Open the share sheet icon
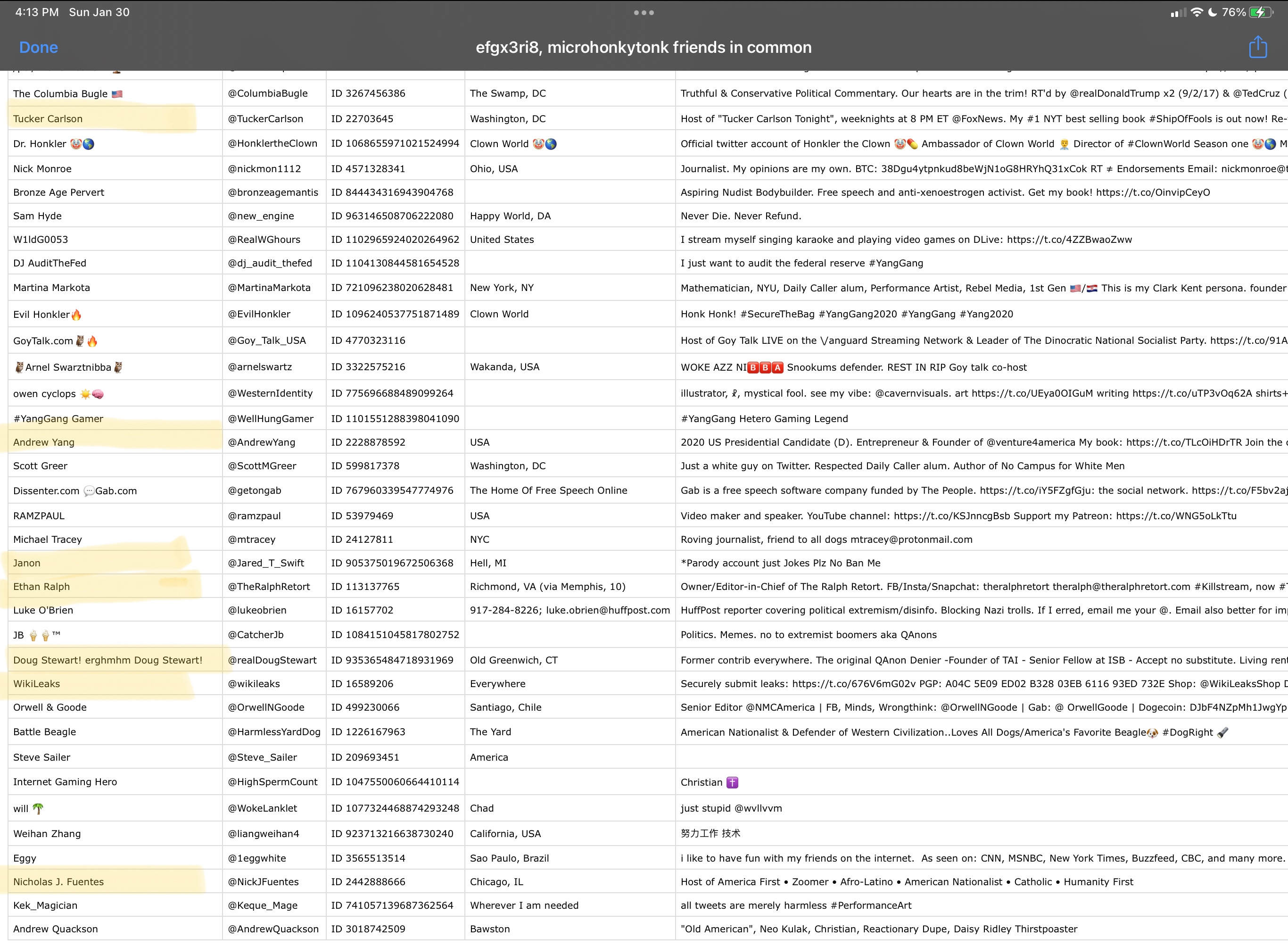This screenshot has width=1288, height=946. [1258, 46]
